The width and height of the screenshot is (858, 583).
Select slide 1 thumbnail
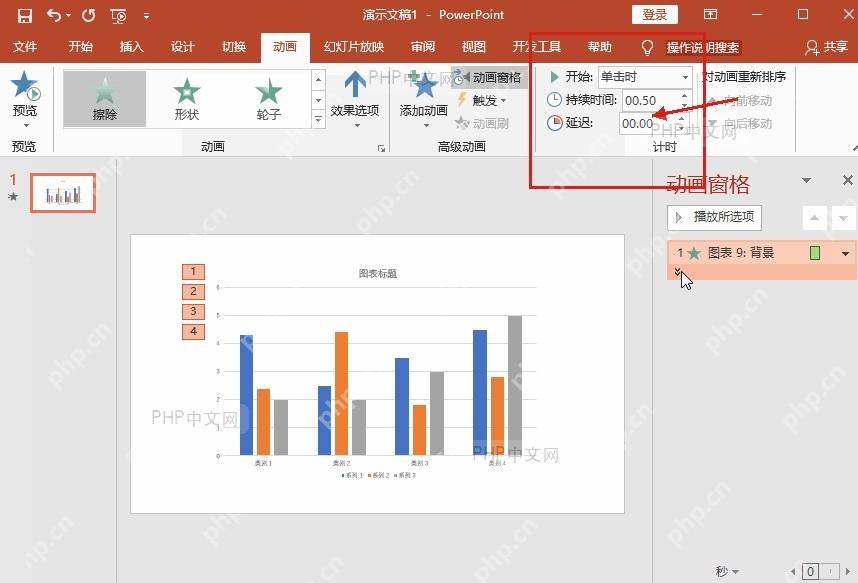point(63,193)
